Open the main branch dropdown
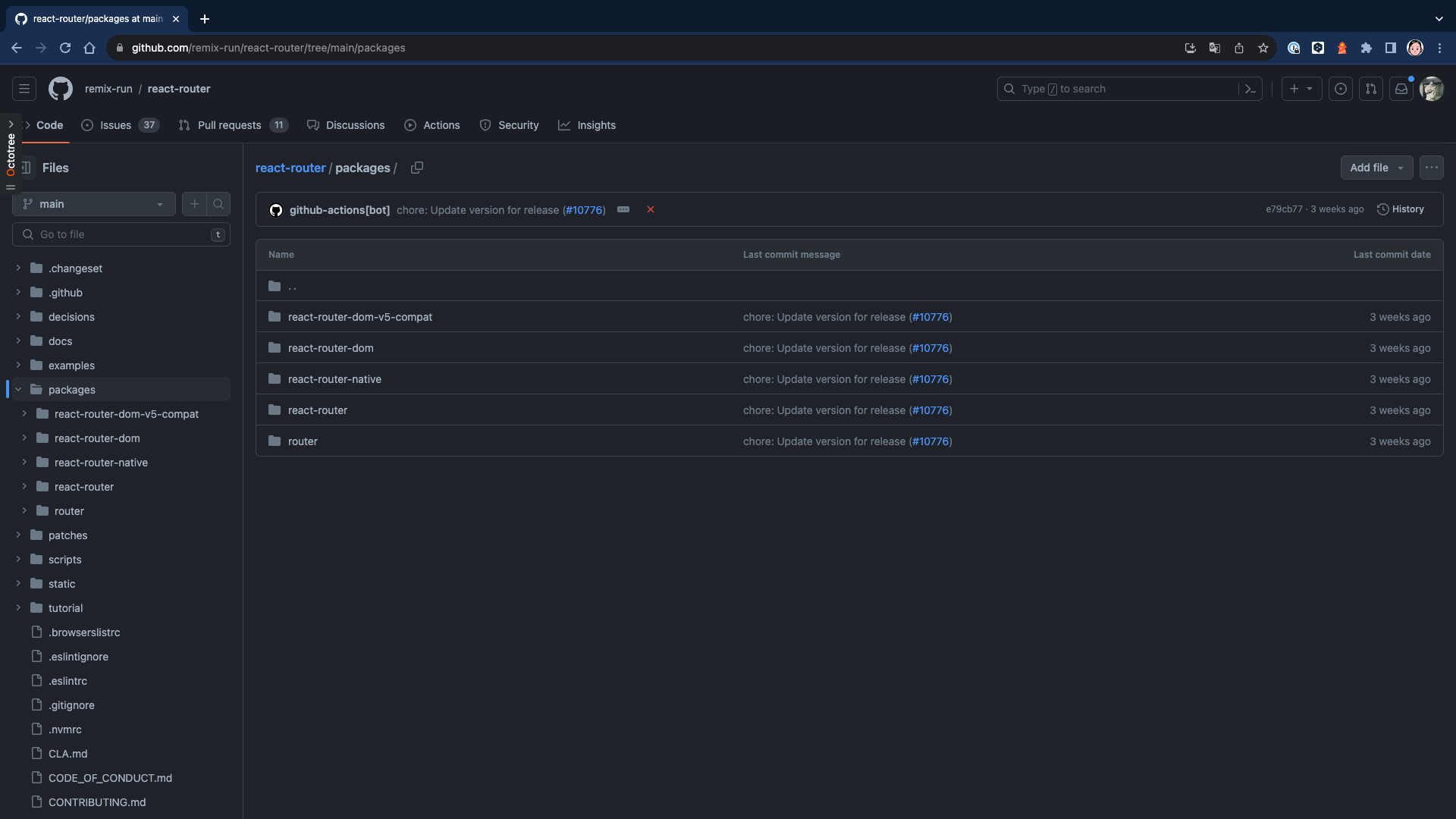This screenshot has width=1456, height=819. pyautogui.click(x=94, y=204)
